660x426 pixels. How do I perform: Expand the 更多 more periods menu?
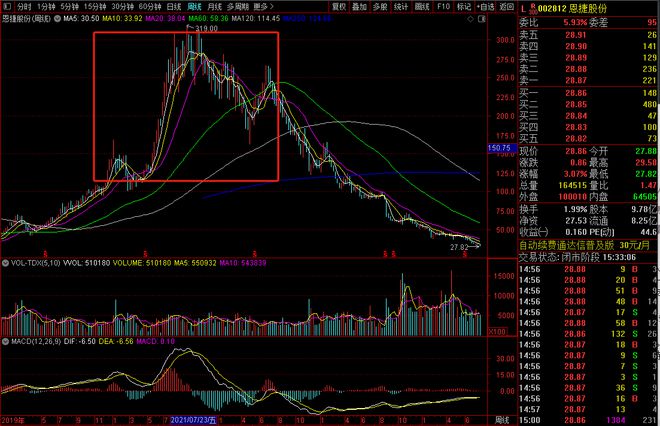(263, 7)
